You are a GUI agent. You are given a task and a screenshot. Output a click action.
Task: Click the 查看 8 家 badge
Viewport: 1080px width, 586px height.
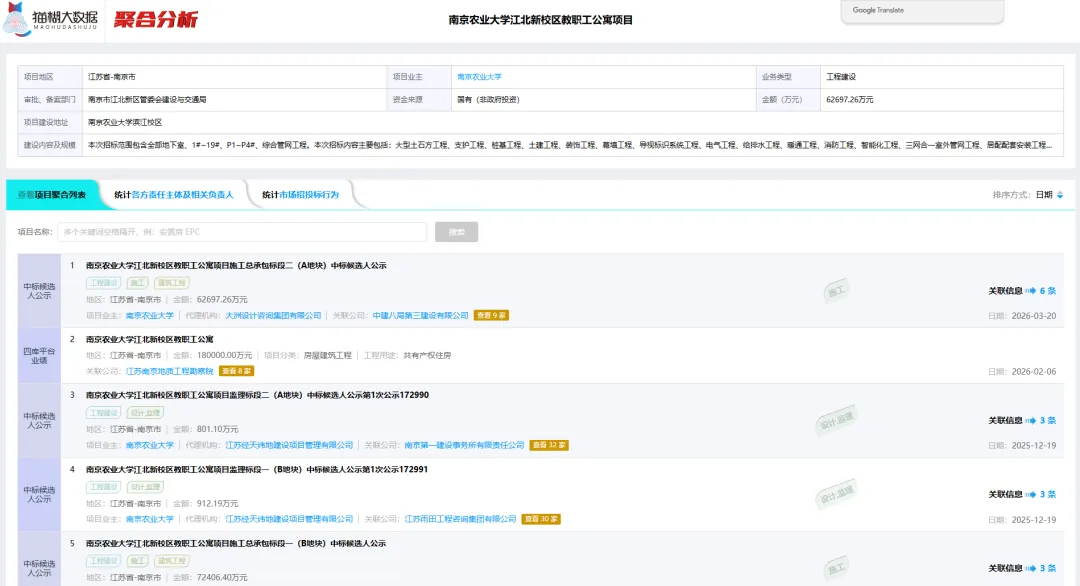click(236, 371)
